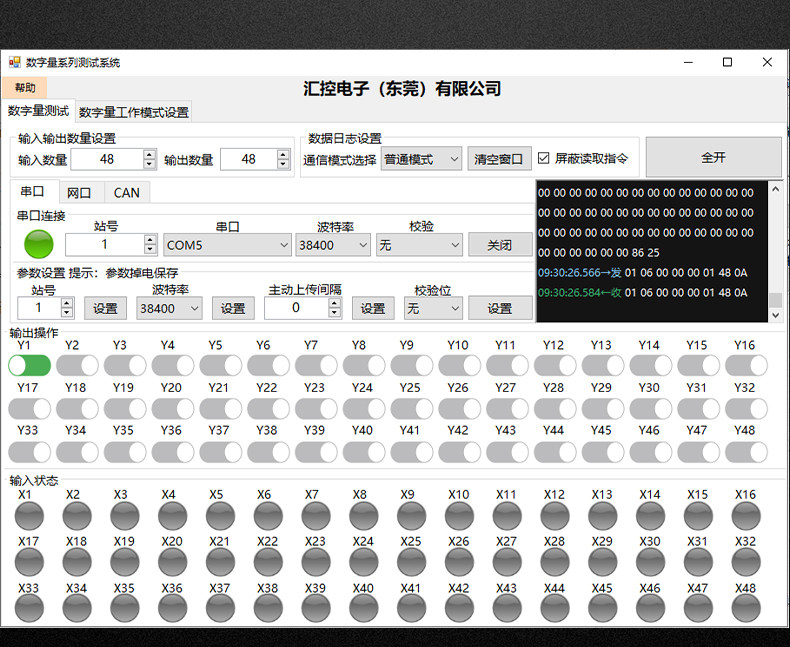The height and width of the screenshot is (647, 790).
Task: Open the 通信模式选择 dropdown showing 普通模式
Action: 421,159
